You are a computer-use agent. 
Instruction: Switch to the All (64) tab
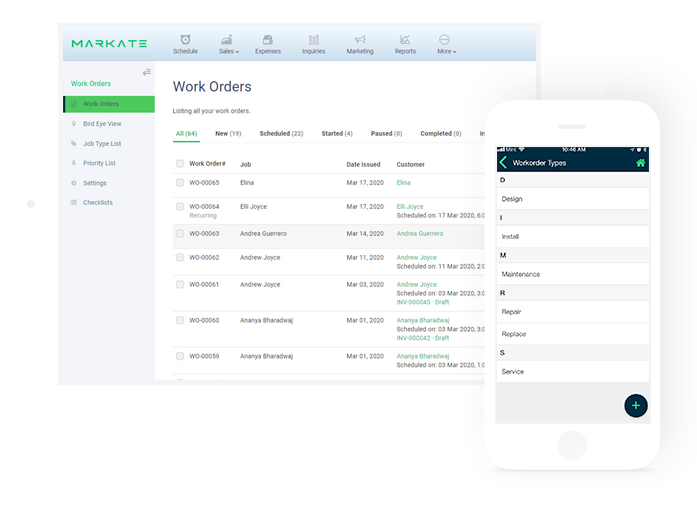pos(186,133)
